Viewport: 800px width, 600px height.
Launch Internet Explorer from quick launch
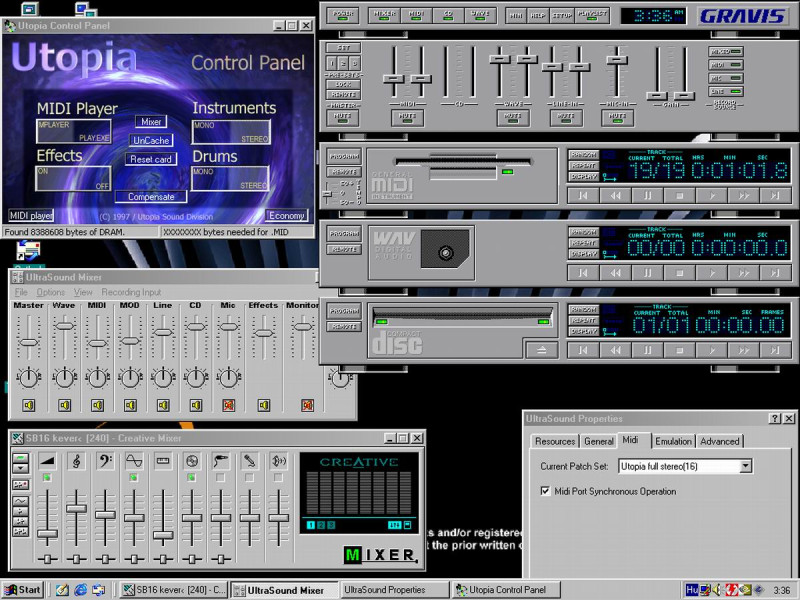tap(81, 590)
